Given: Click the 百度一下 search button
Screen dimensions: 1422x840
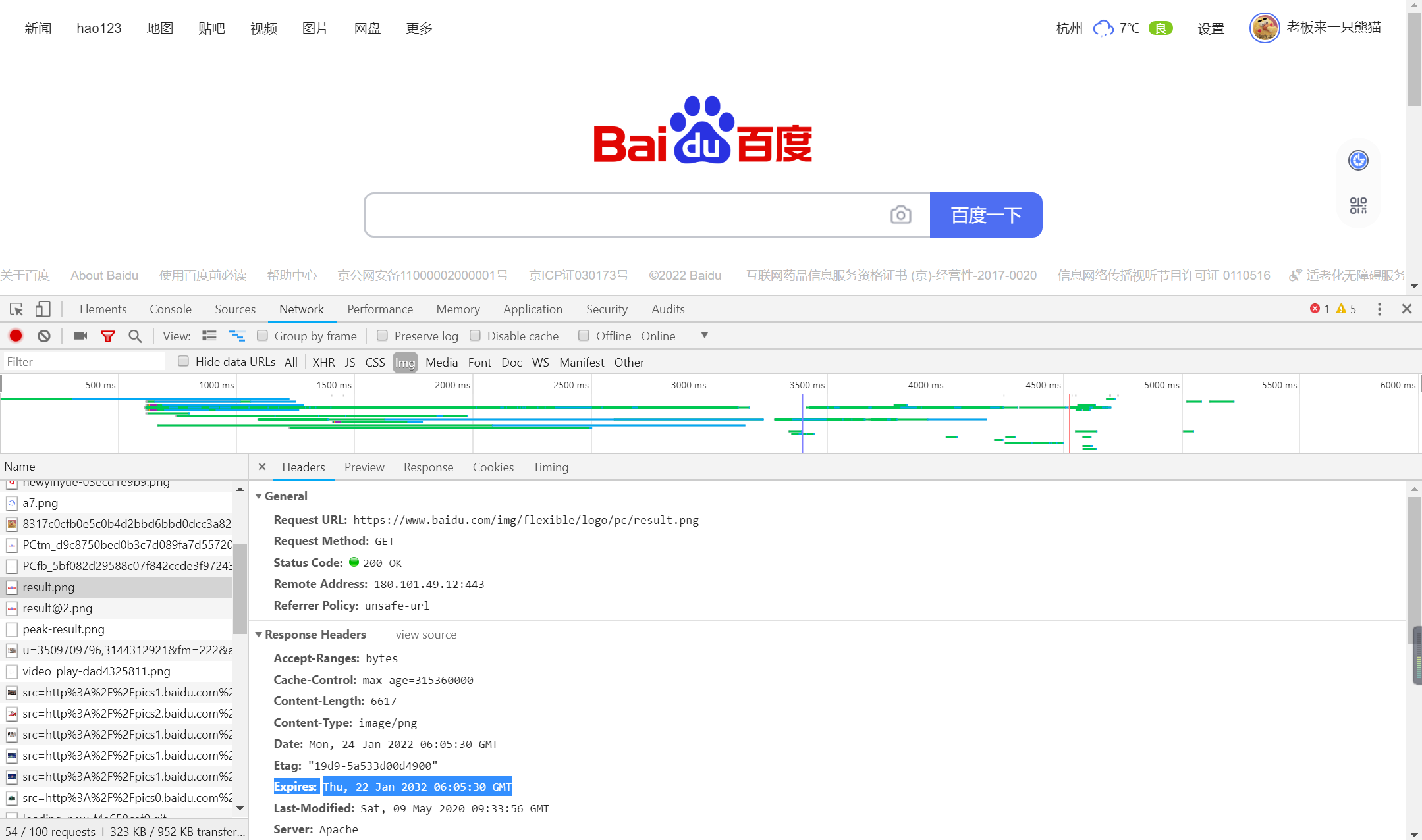Looking at the screenshot, I should pos(985,215).
